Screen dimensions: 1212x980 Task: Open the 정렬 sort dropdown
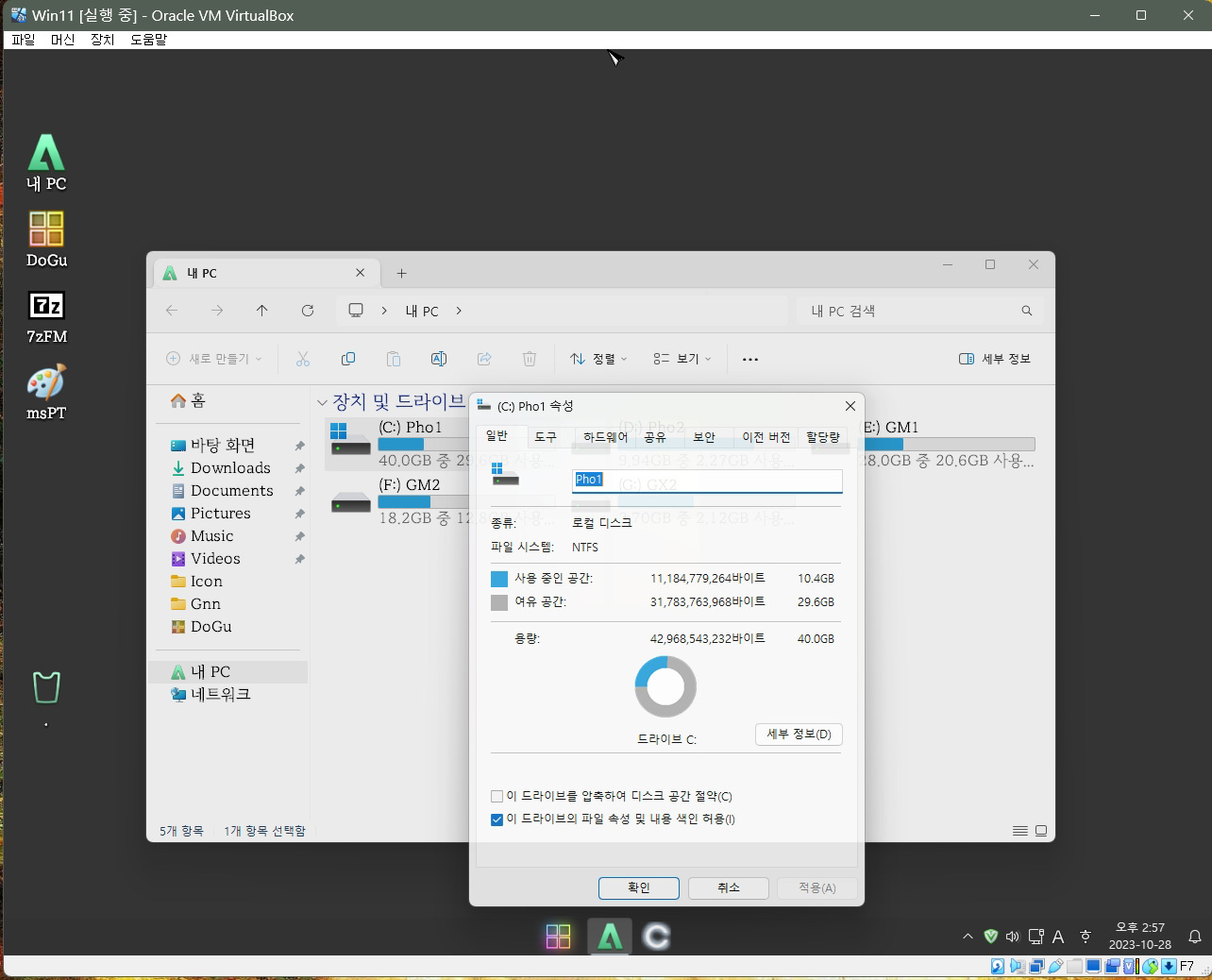coord(598,359)
